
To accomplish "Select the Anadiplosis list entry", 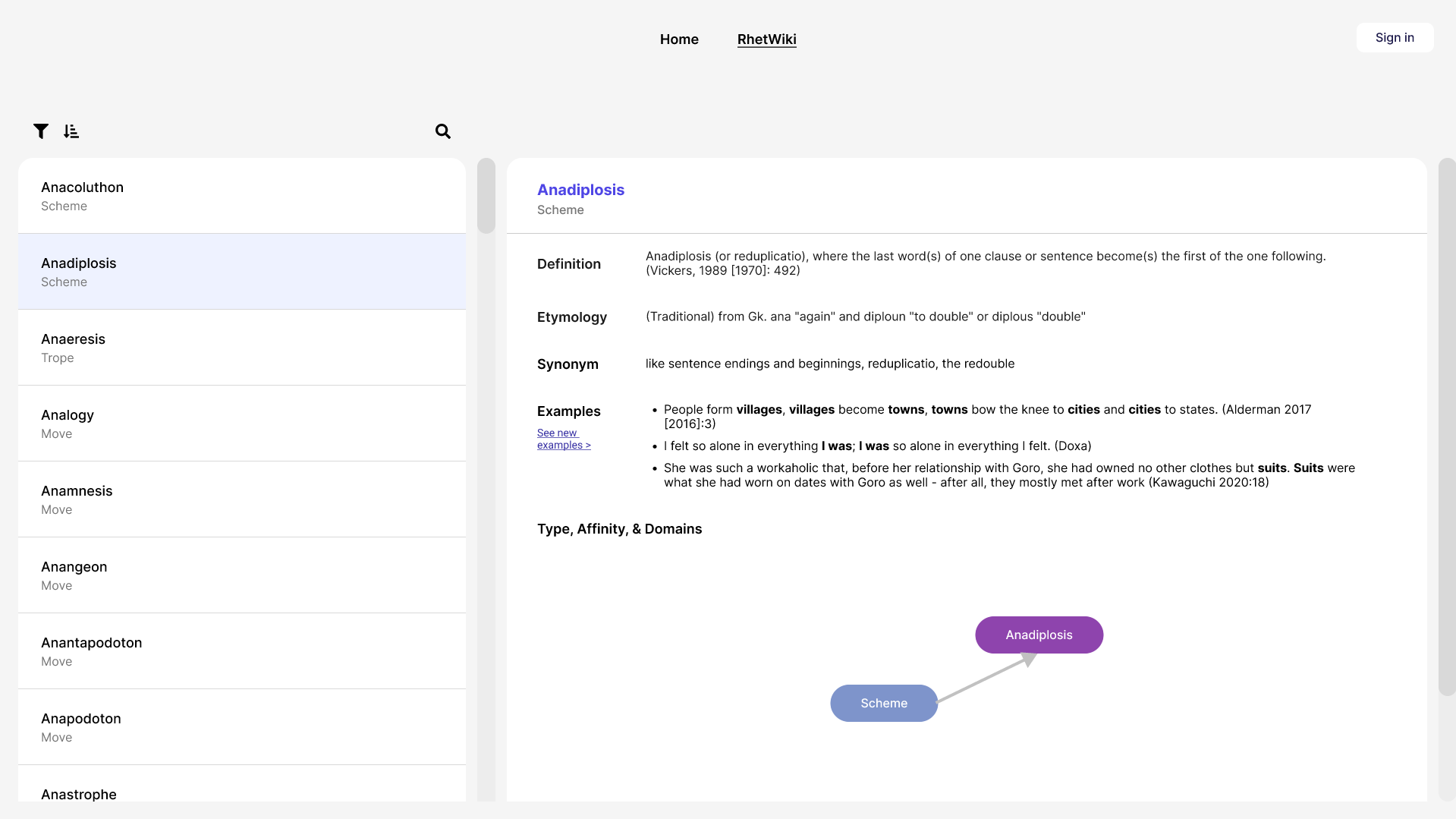I will (242, 272).
